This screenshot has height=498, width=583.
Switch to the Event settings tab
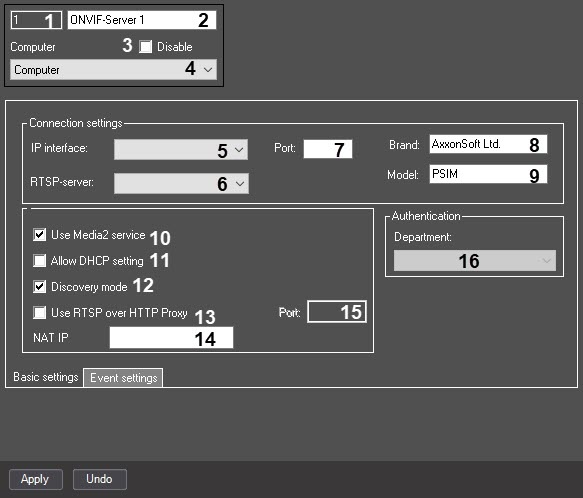pos(123,378)
